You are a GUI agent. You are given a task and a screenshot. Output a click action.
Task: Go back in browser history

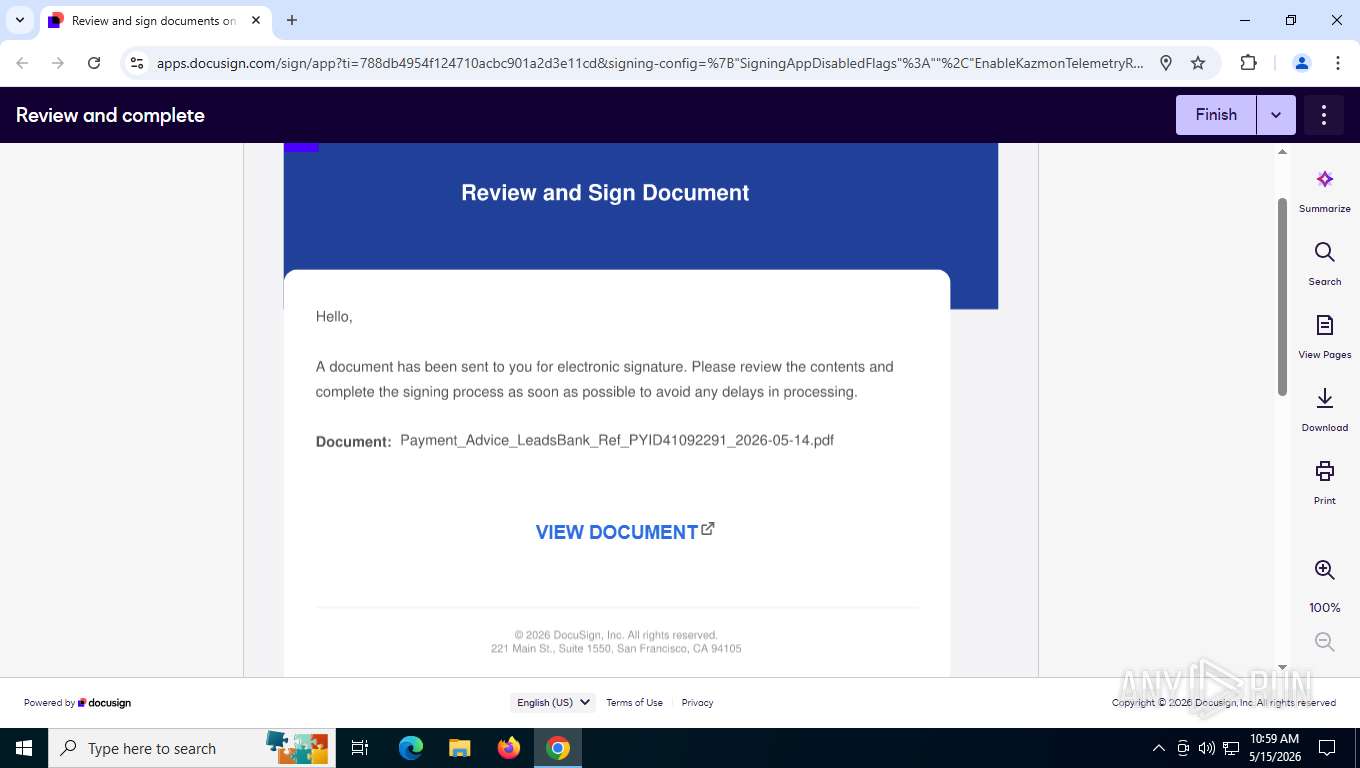(x=22, y=63)
